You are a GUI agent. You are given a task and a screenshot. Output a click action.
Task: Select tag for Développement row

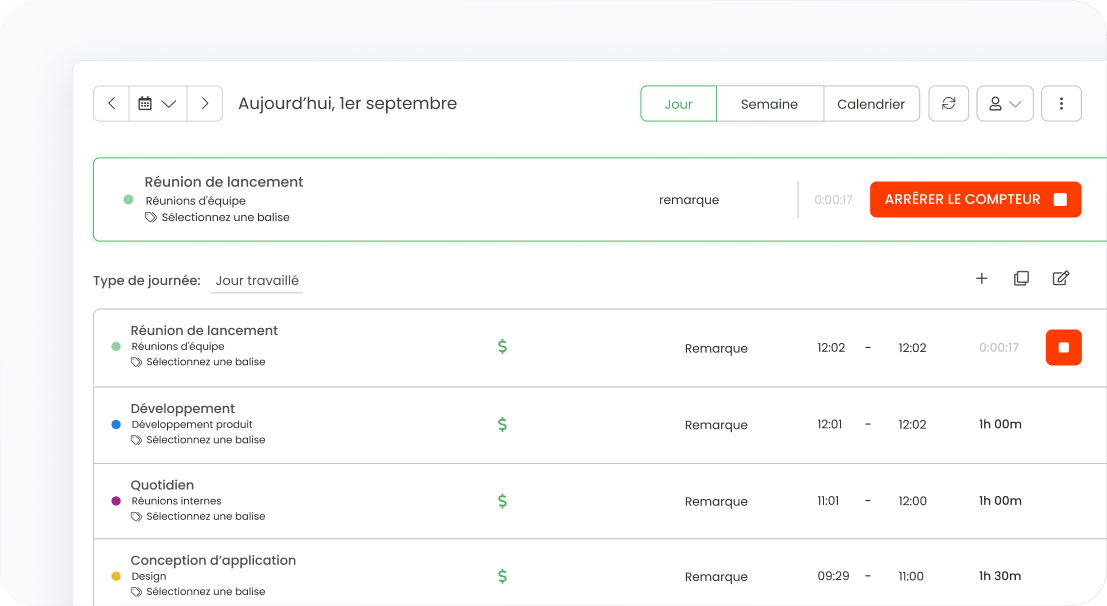point(198,440)
